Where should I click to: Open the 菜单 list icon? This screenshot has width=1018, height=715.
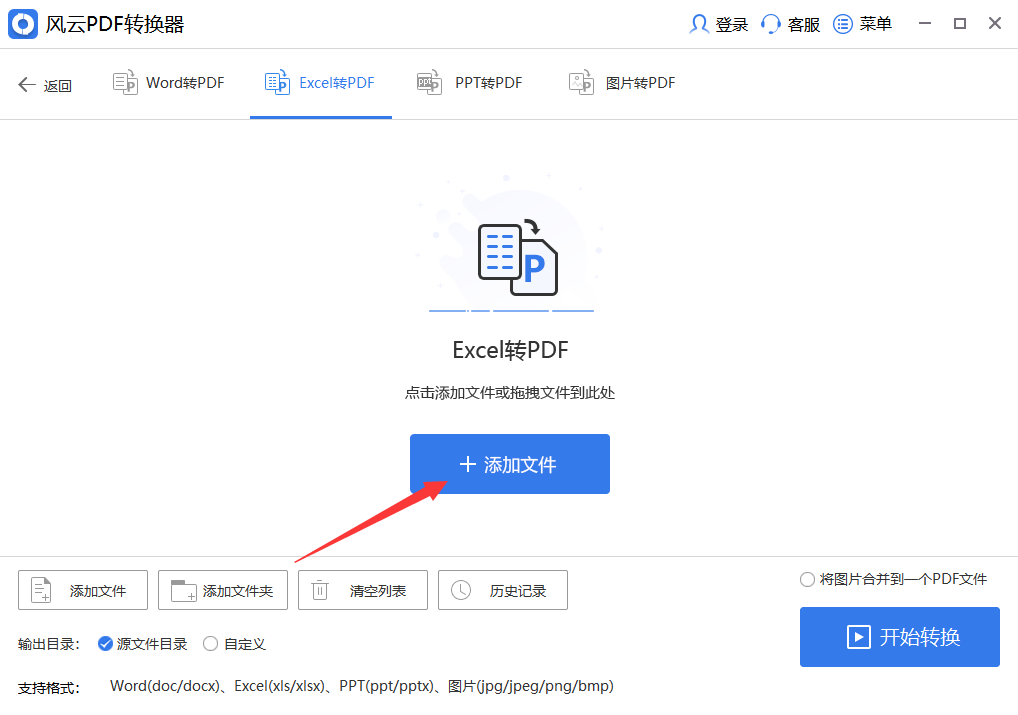click(x=843, y=24)
